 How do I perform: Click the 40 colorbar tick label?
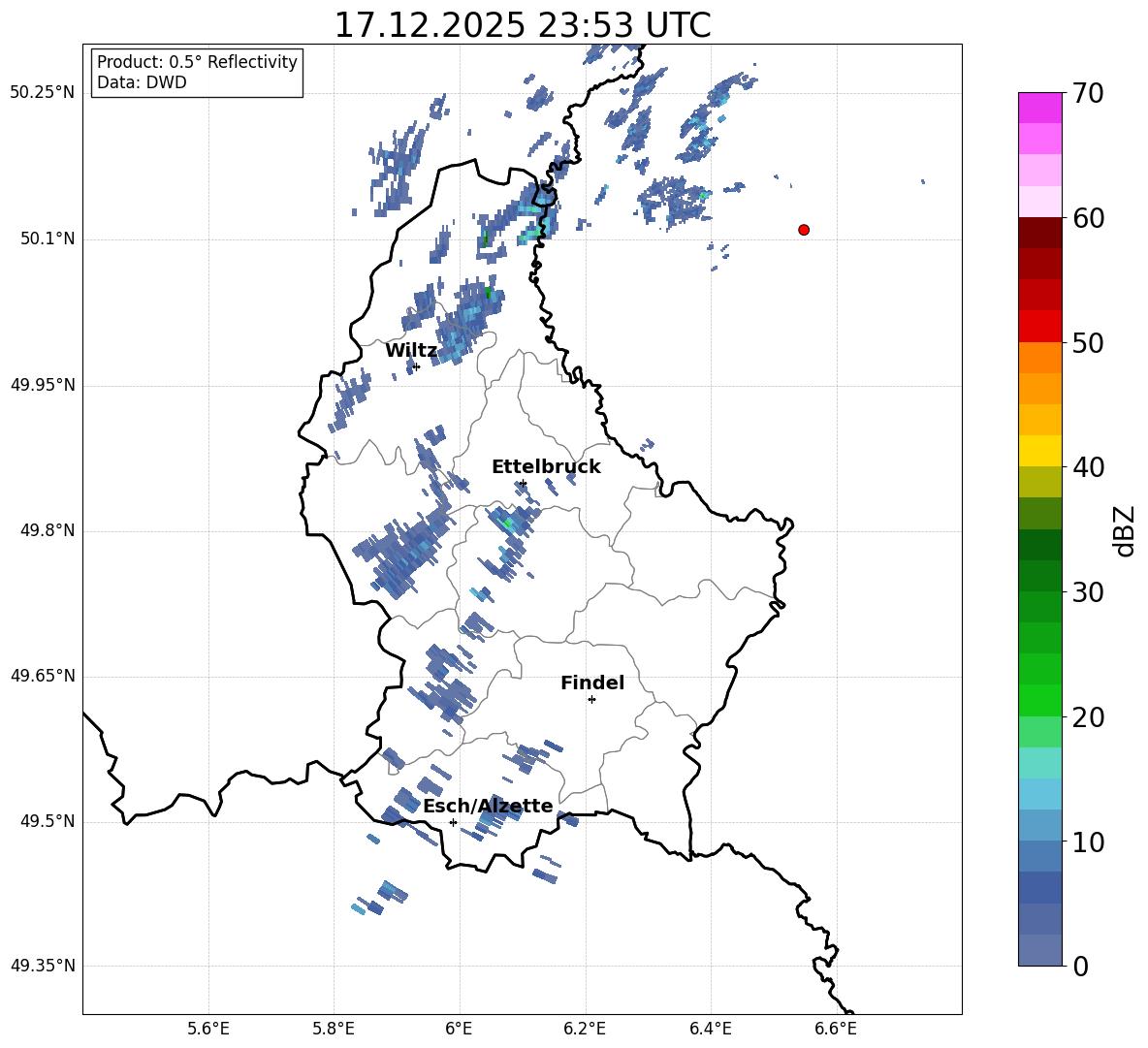point(1088,467)
